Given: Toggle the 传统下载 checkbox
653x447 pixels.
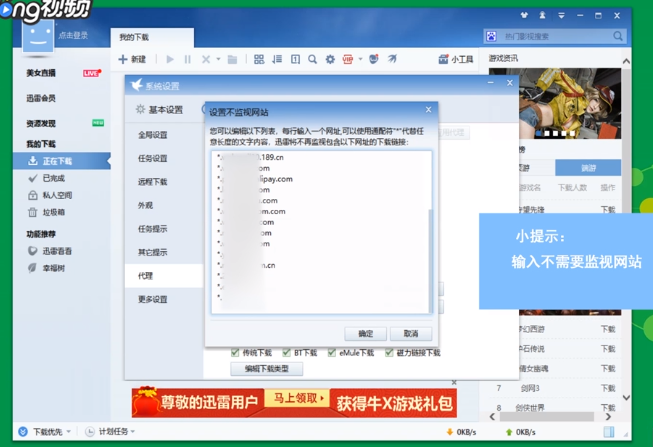Looking at the screenshot, I should (235, 352).
